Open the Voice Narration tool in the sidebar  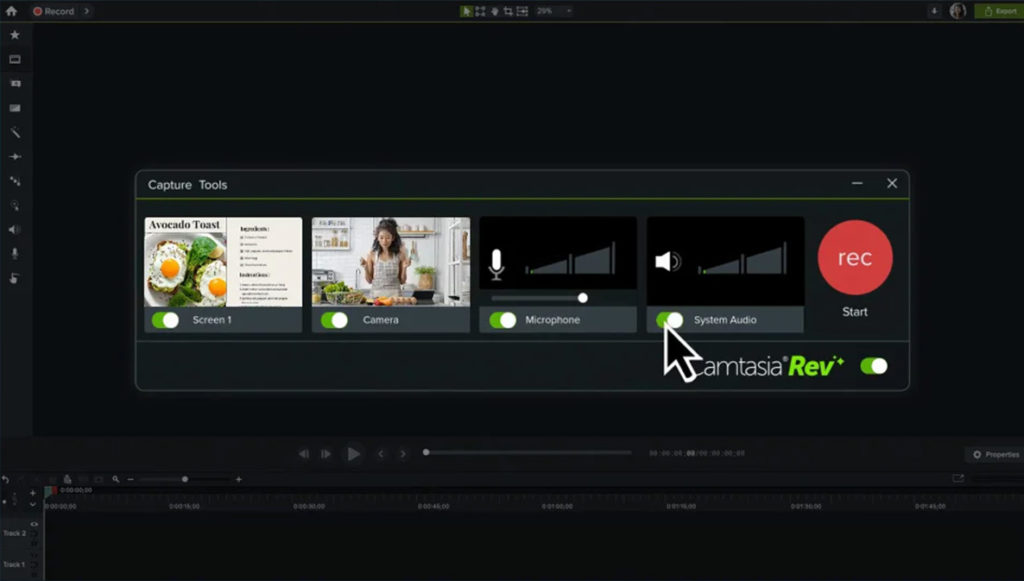pyautogui.click(x=13, y=253)
